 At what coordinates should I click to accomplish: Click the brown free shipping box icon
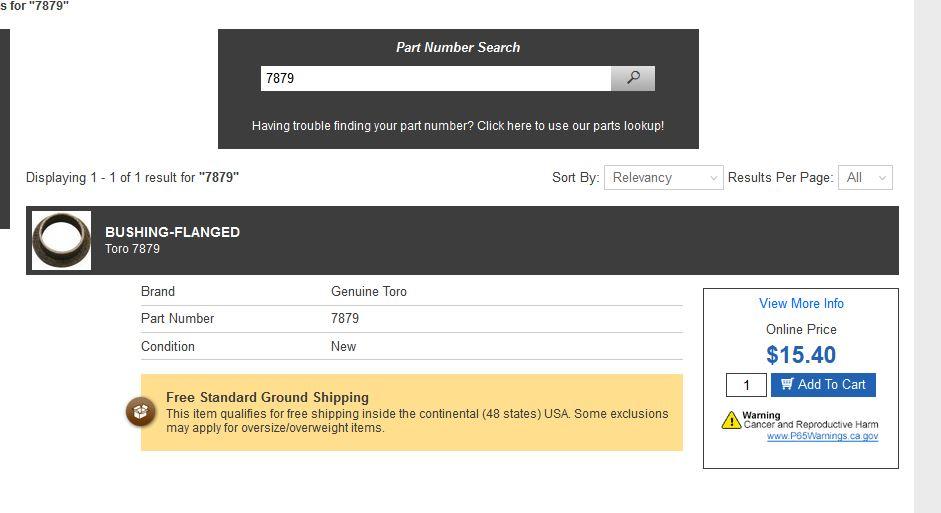(140, 412)
